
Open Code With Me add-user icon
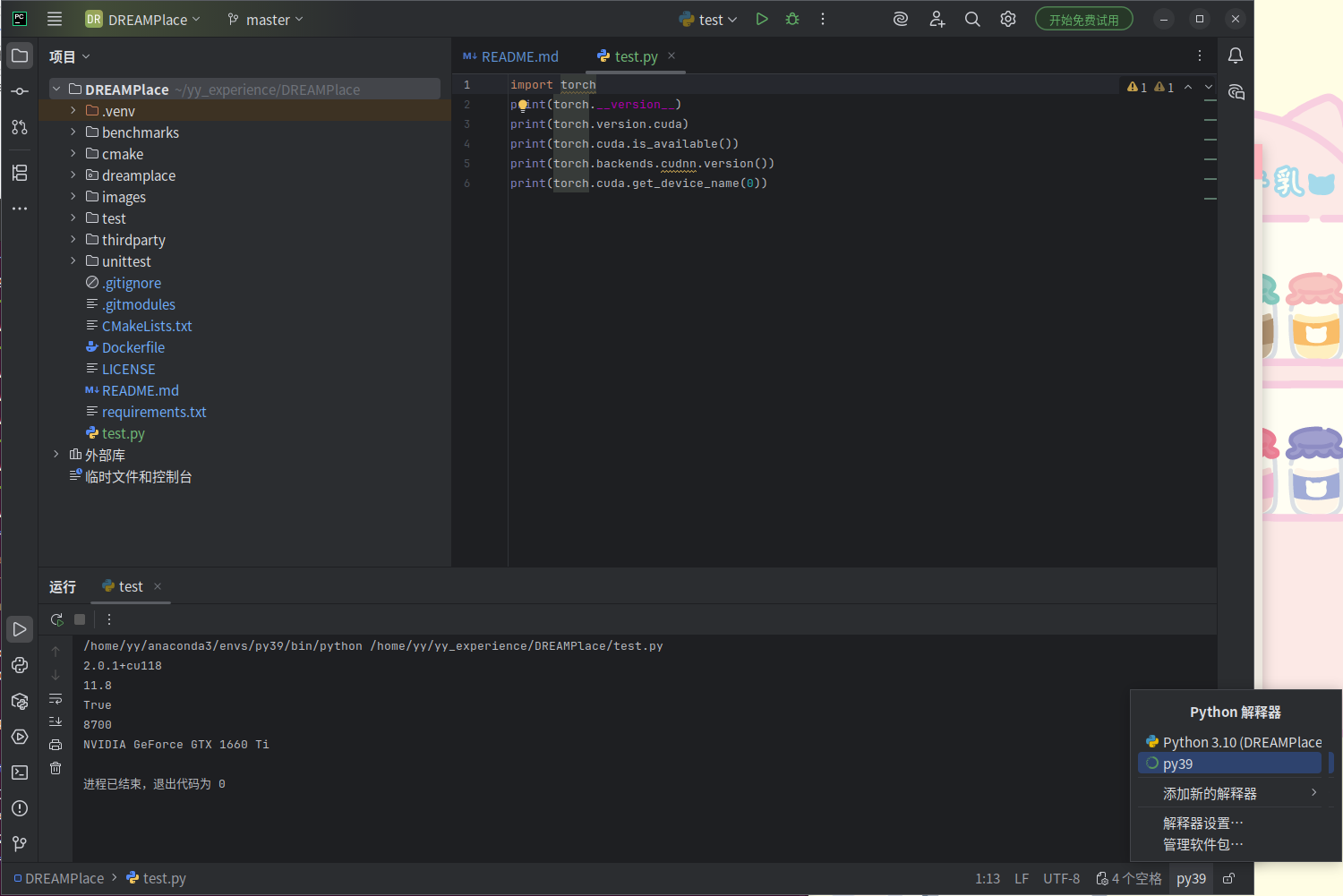(x=937, y=19)
